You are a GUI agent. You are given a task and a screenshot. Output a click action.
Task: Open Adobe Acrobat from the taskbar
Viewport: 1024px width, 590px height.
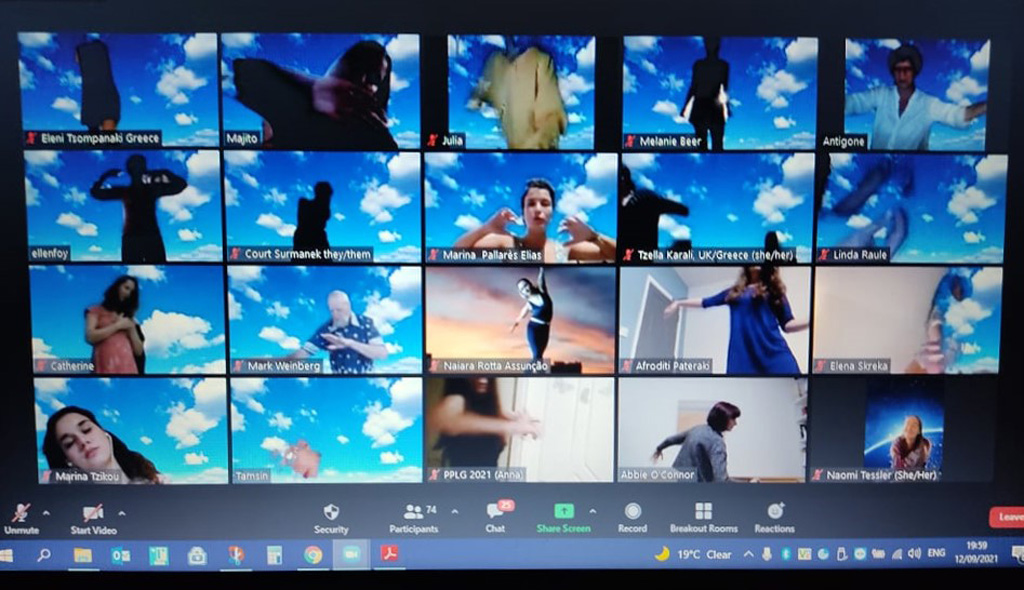pyautogui.click(x=390, y=554)
